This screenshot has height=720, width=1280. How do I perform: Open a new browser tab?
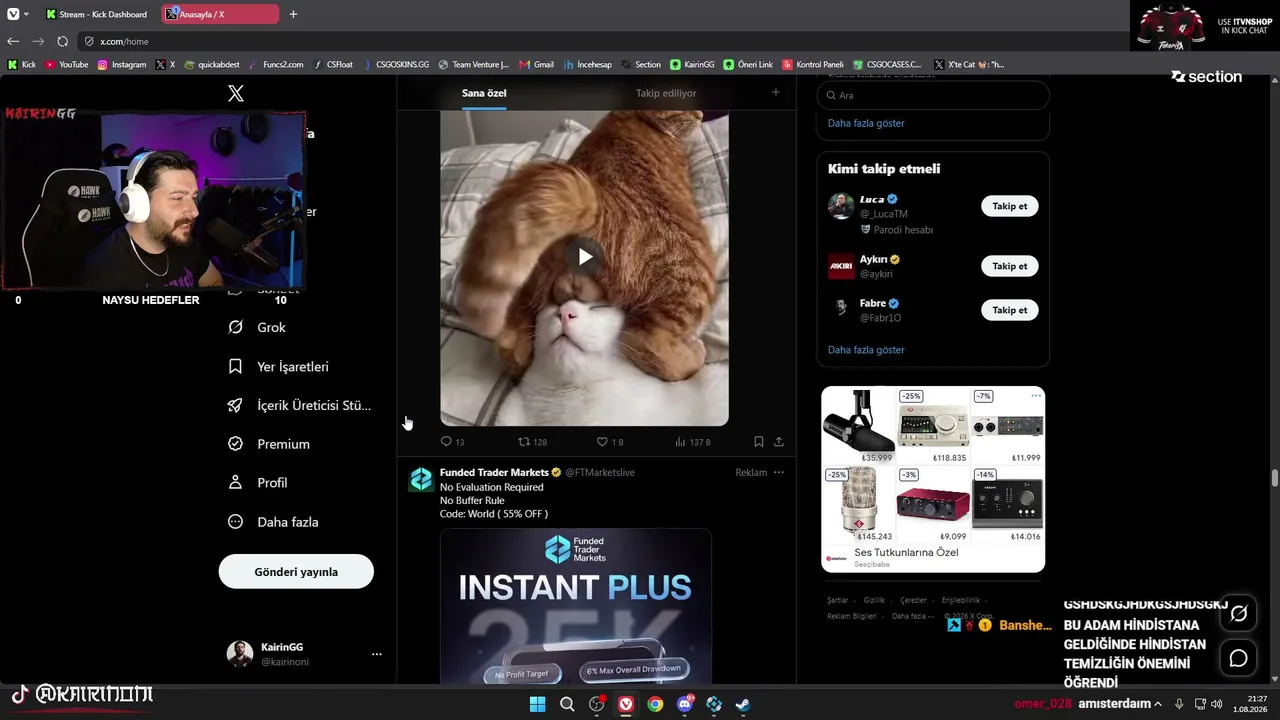293,14
